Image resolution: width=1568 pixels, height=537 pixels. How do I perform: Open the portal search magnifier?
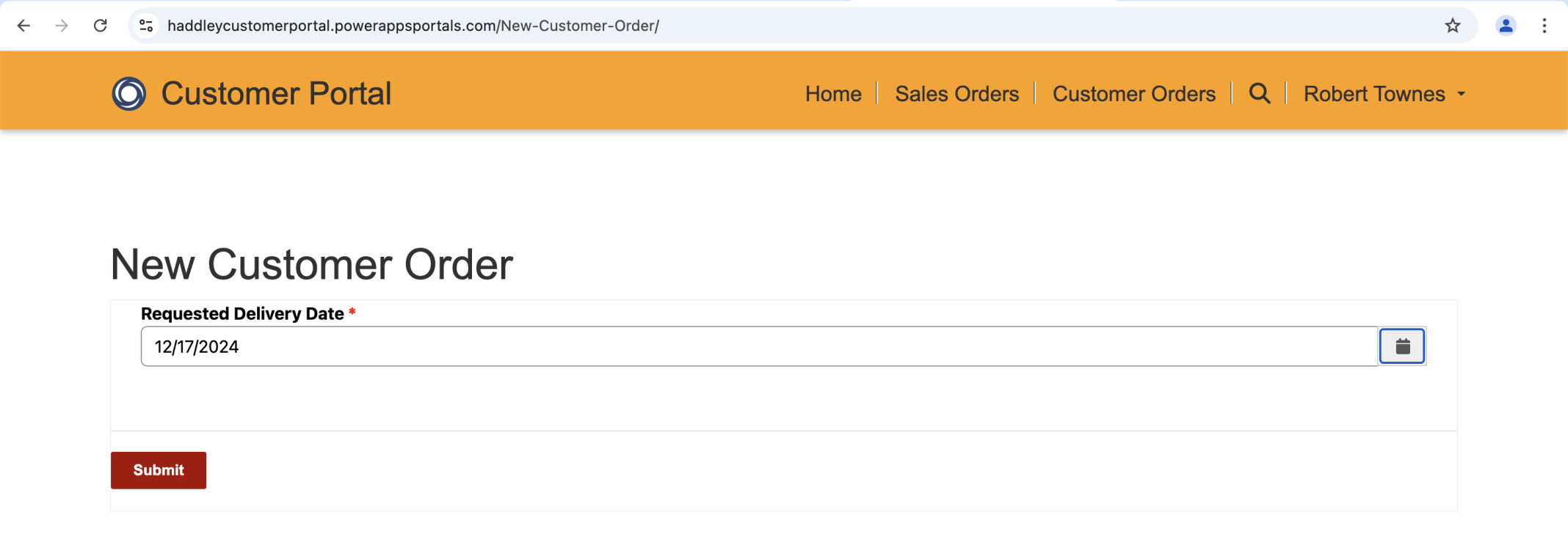point(1260,94)
